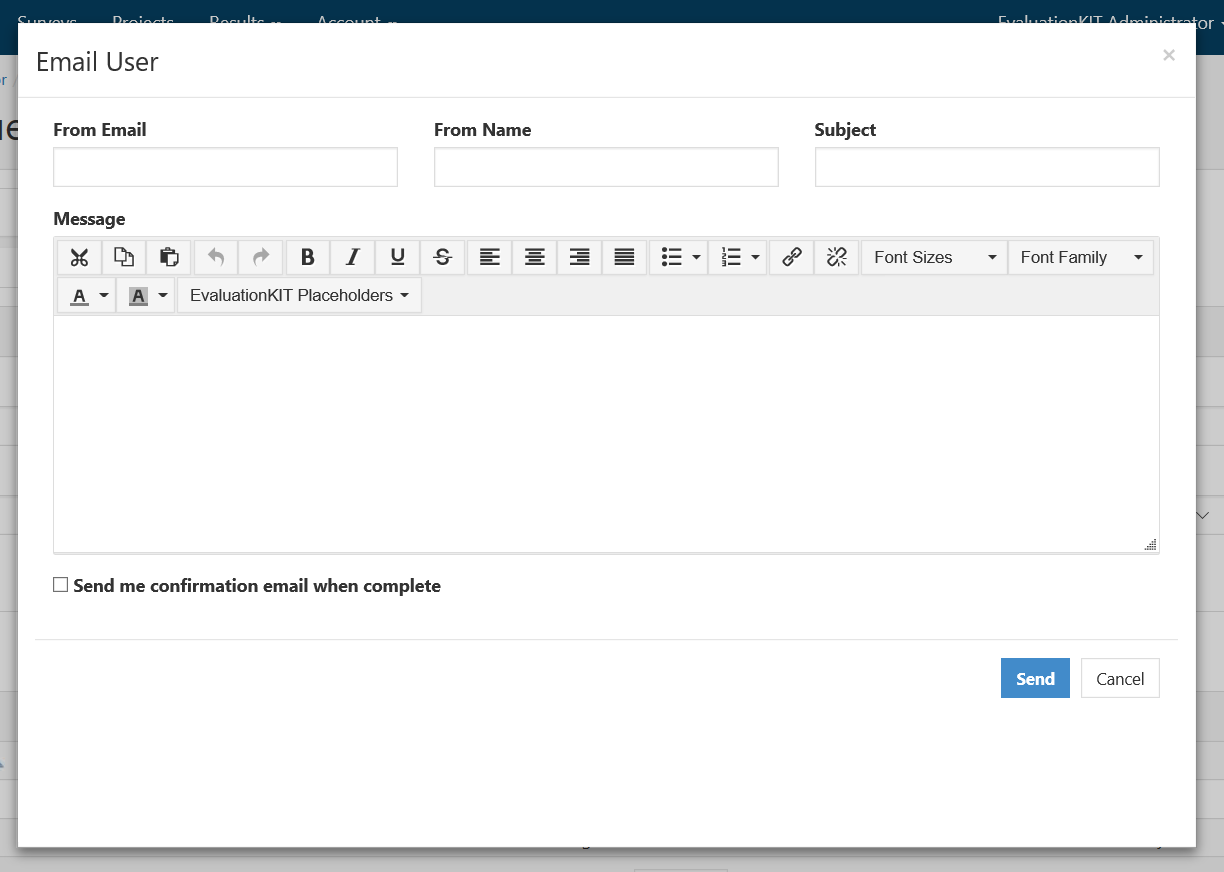
Task: Redo the last edit
Action: click(x=261, y=257)
